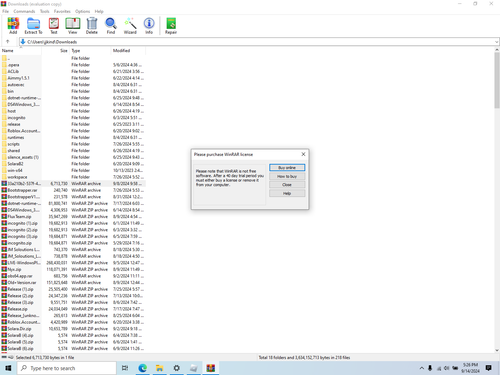
Task: Click the Info toolbar icon
Action: click(149, 26)
